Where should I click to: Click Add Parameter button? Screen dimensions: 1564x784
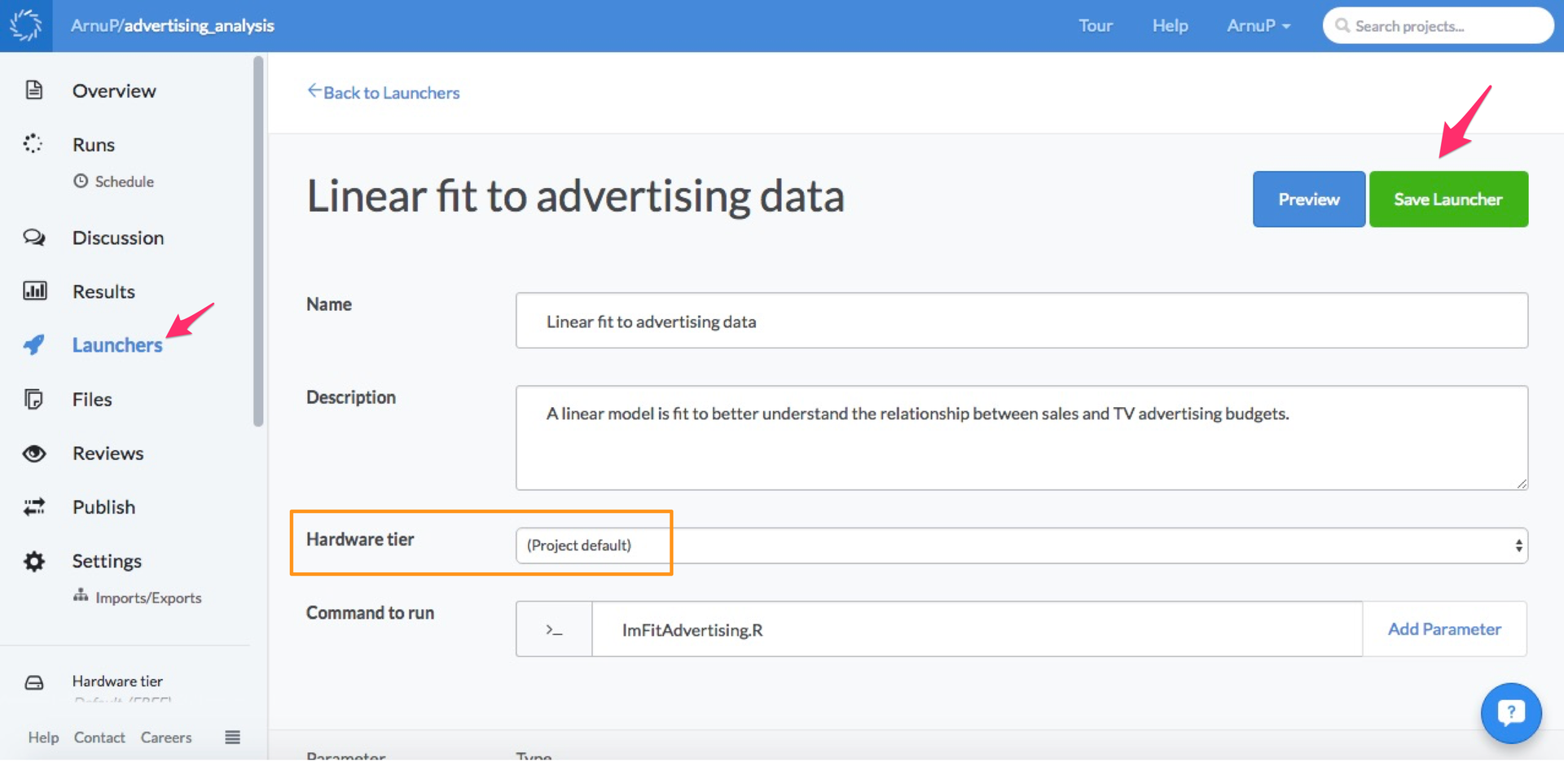pos(1444,629)
